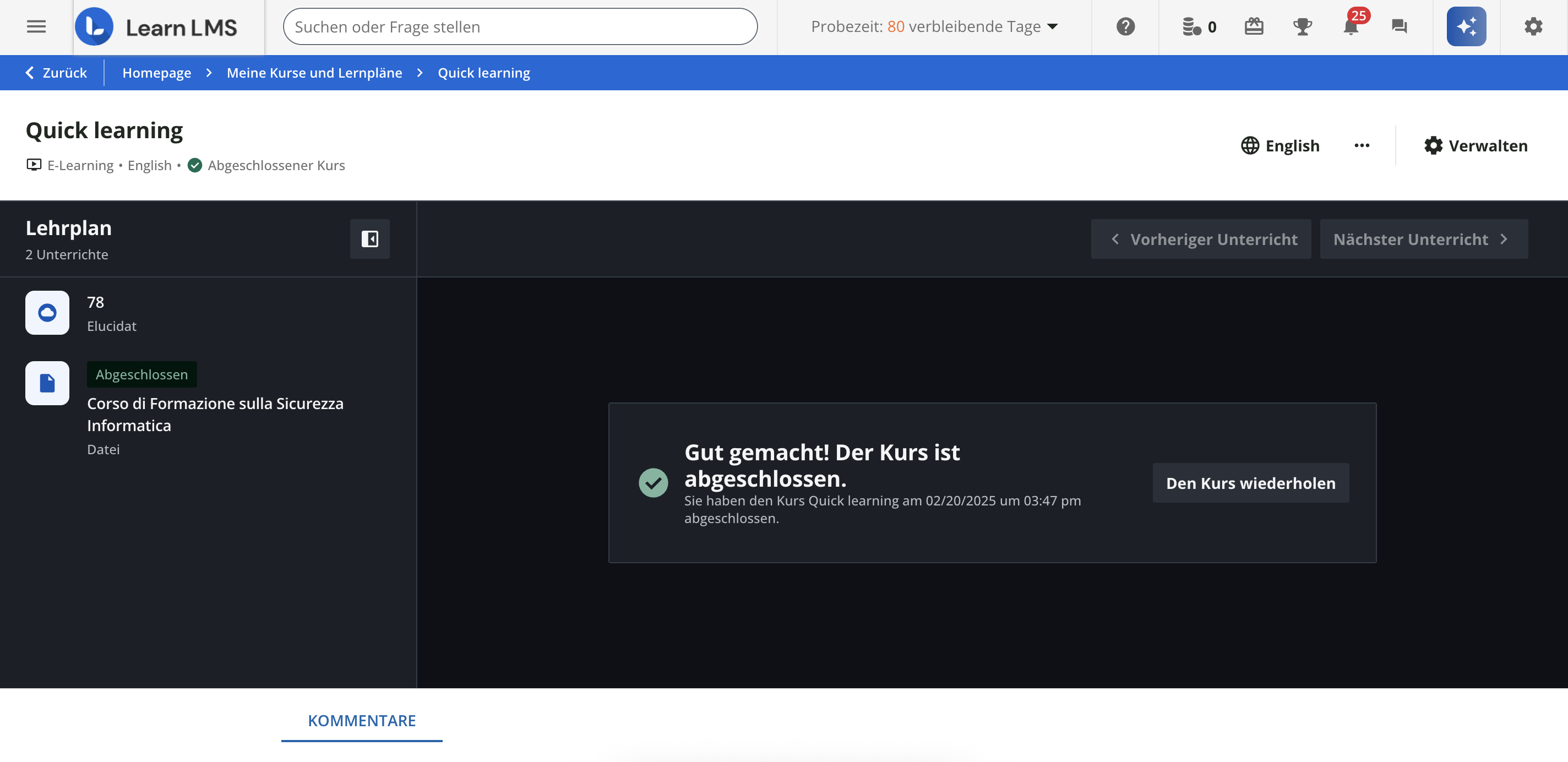
Task: Click the Verwalten manage button
Action: pos(1476,145)
